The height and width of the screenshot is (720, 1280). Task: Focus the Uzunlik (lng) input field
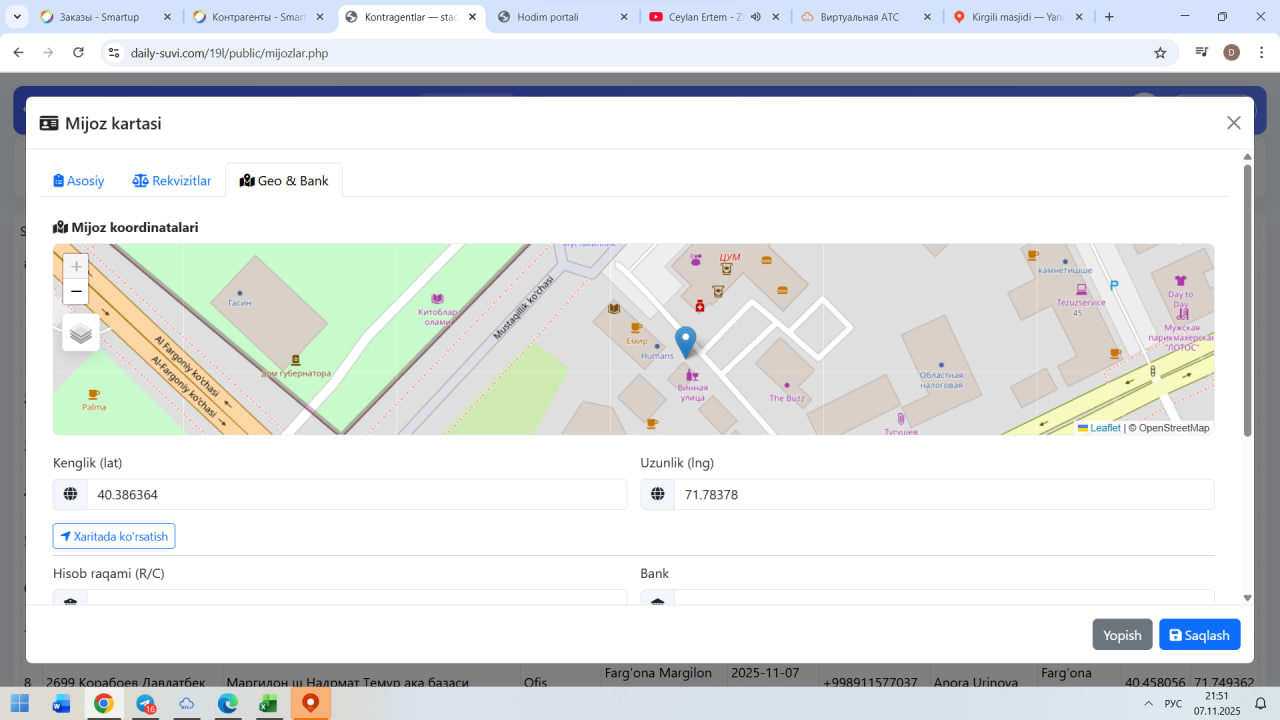[944, 494]
